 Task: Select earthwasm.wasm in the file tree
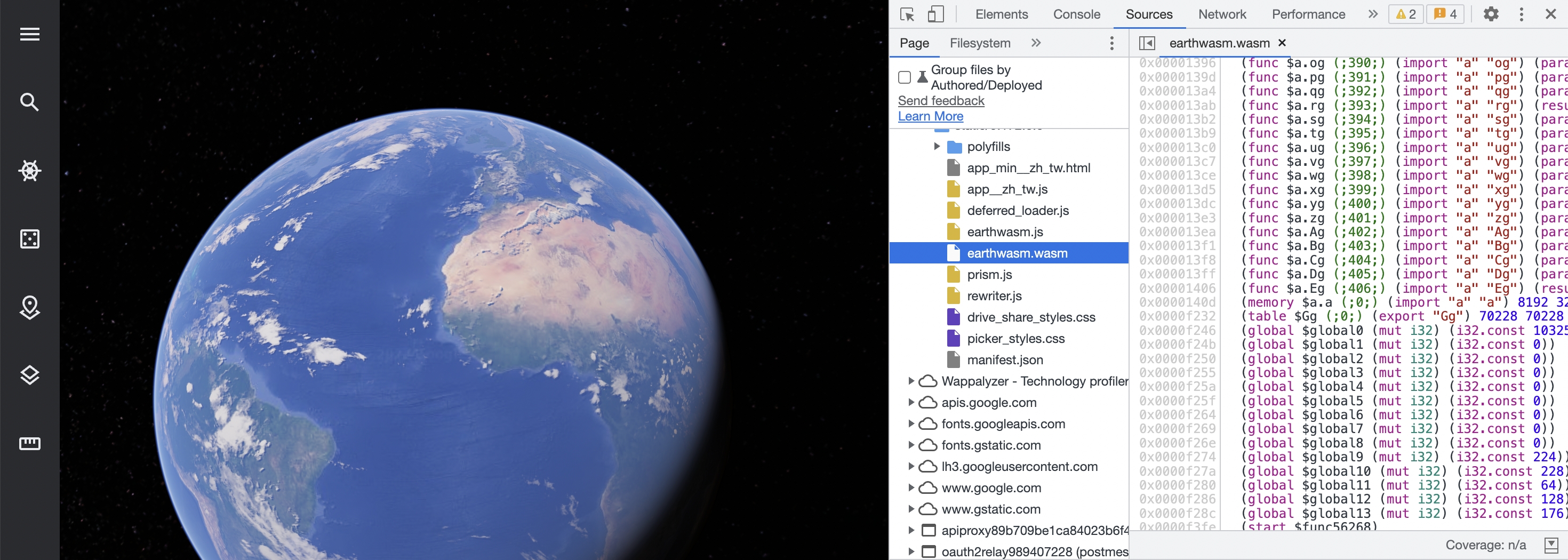click(1009, 253)
